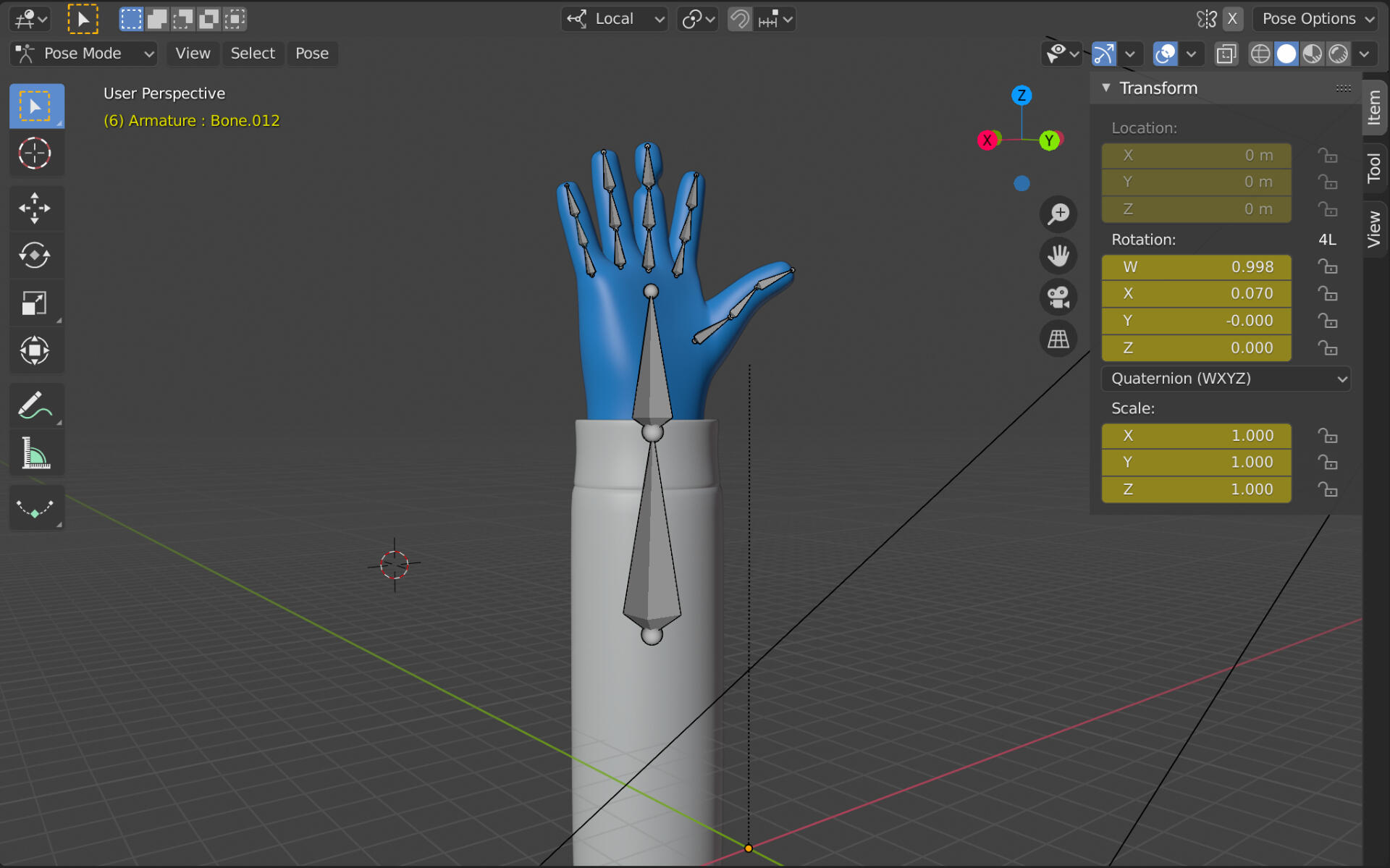Viewport: 1390px width, 868px height.
Task: Enable Toggle X-Ray in the header
Action: [1226, 54]
